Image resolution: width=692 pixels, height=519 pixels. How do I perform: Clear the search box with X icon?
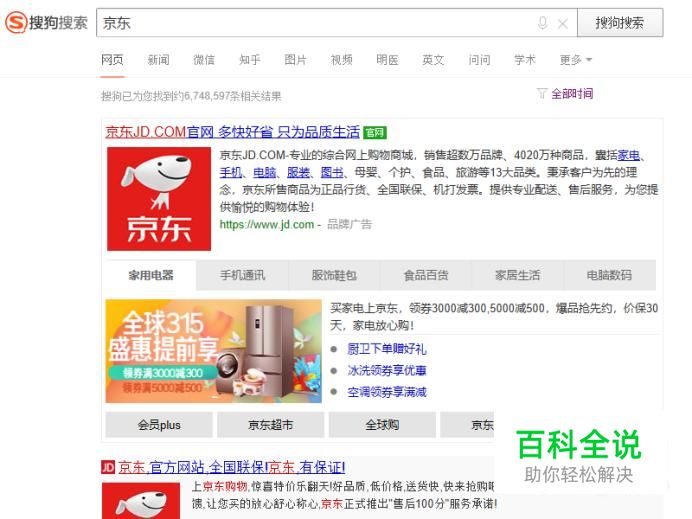tap(563, 23)
